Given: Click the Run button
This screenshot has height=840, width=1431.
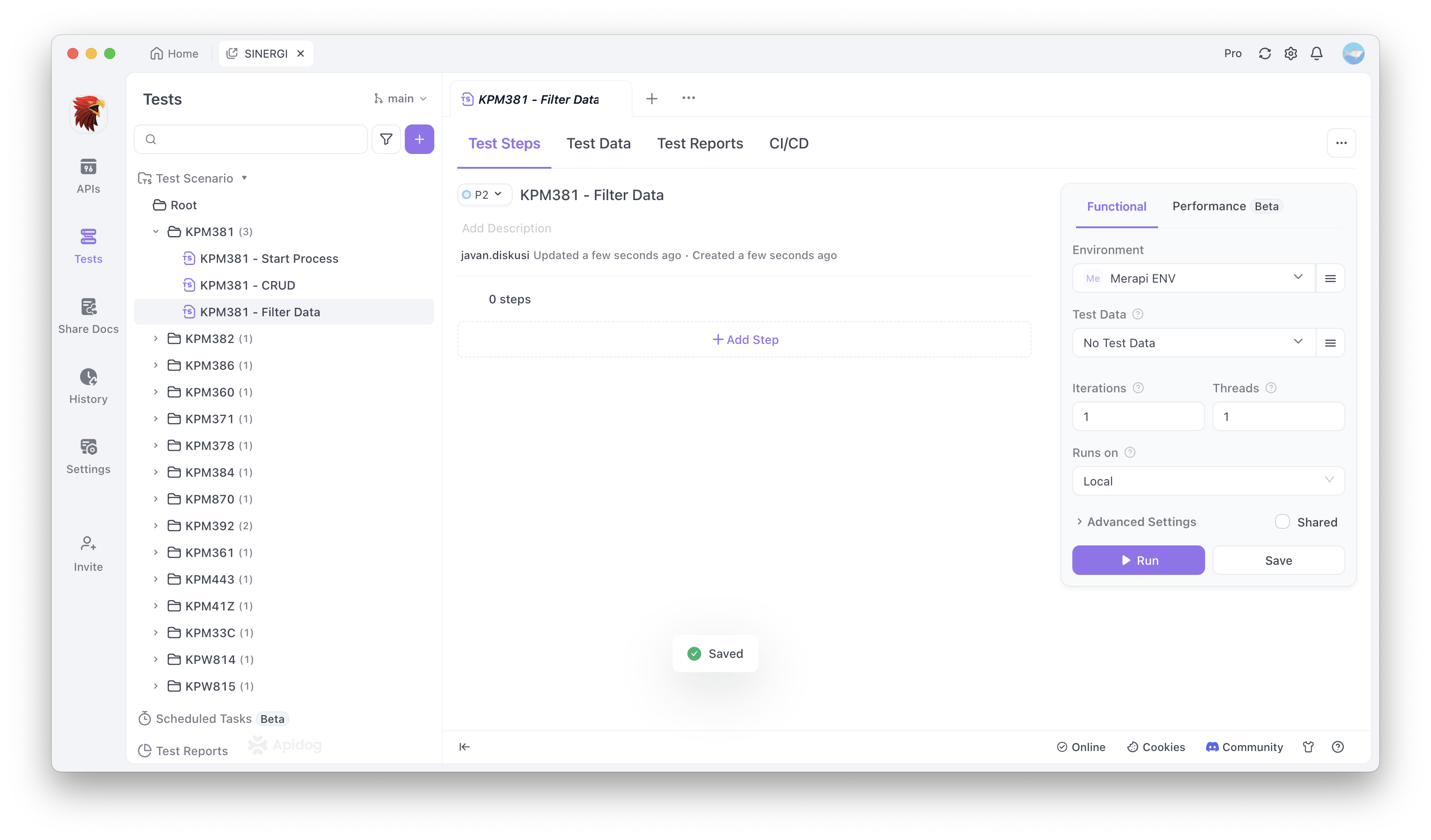Looking at the screenshot, I should click(x=1138, y=560).
